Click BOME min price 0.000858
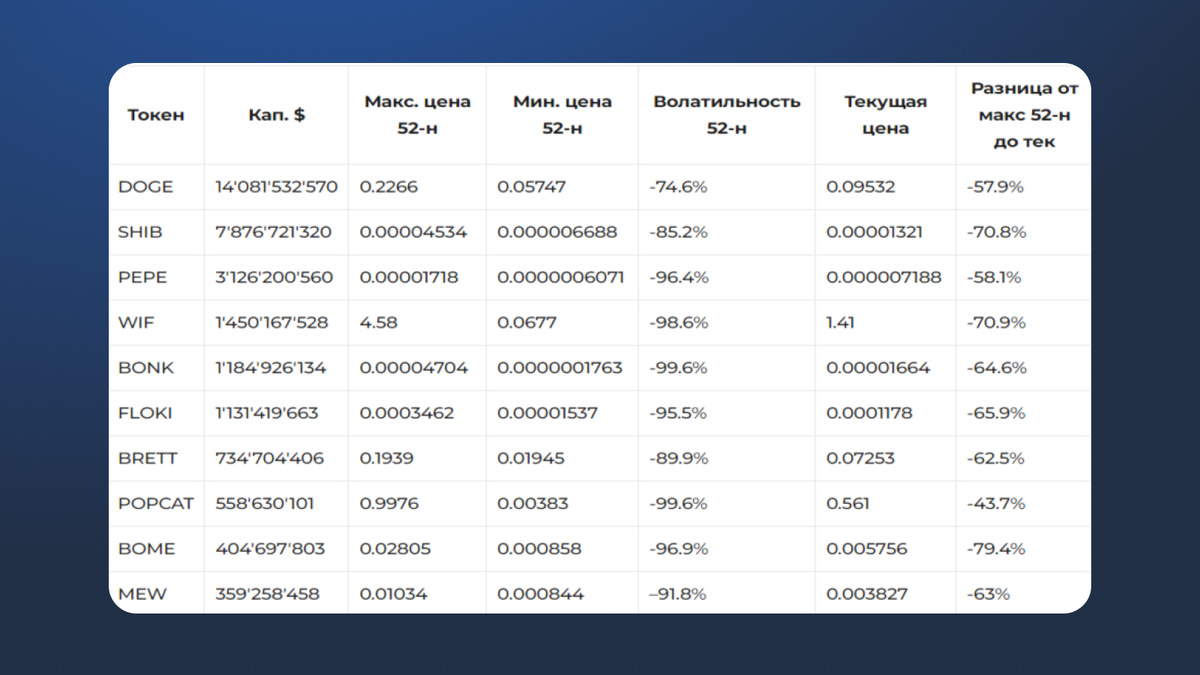This screenshot has height=675, width=1200. click(x=539, y=549)
